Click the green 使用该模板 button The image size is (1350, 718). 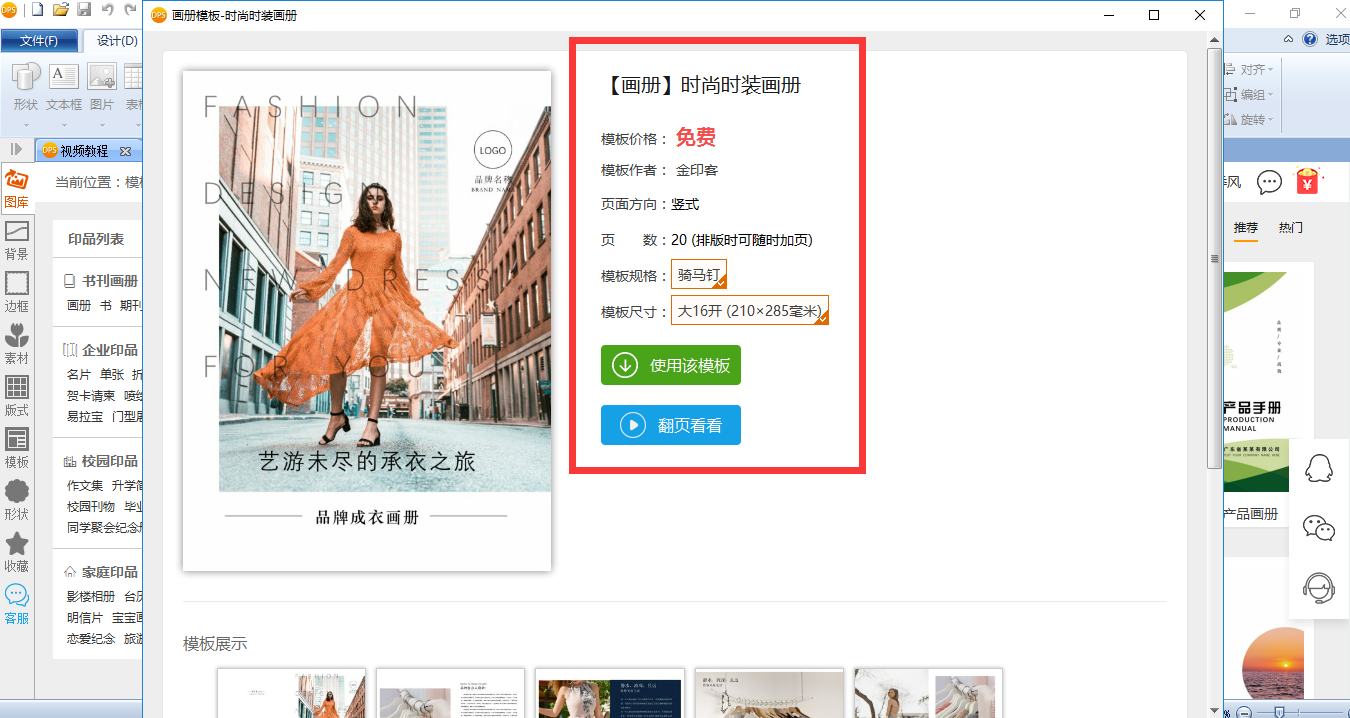(671, 365)
